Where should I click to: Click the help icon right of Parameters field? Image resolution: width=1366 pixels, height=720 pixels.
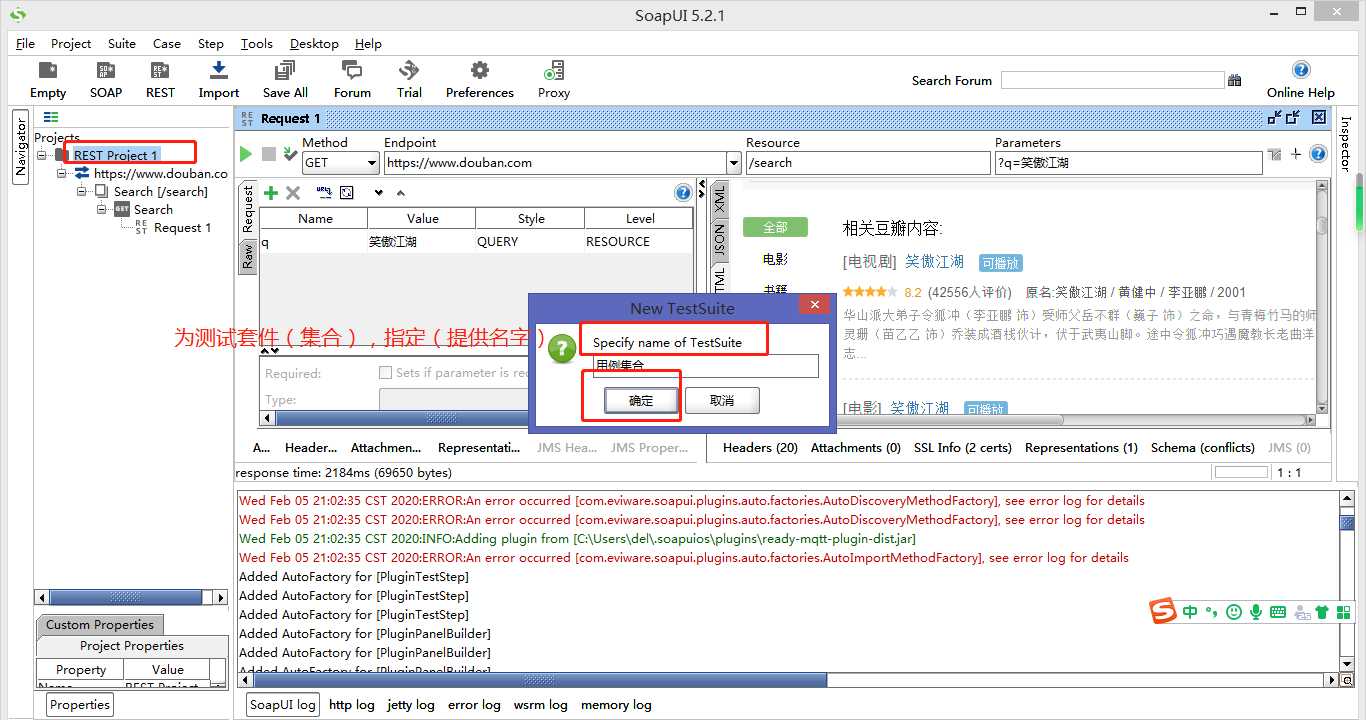[x=1318, y=154]
